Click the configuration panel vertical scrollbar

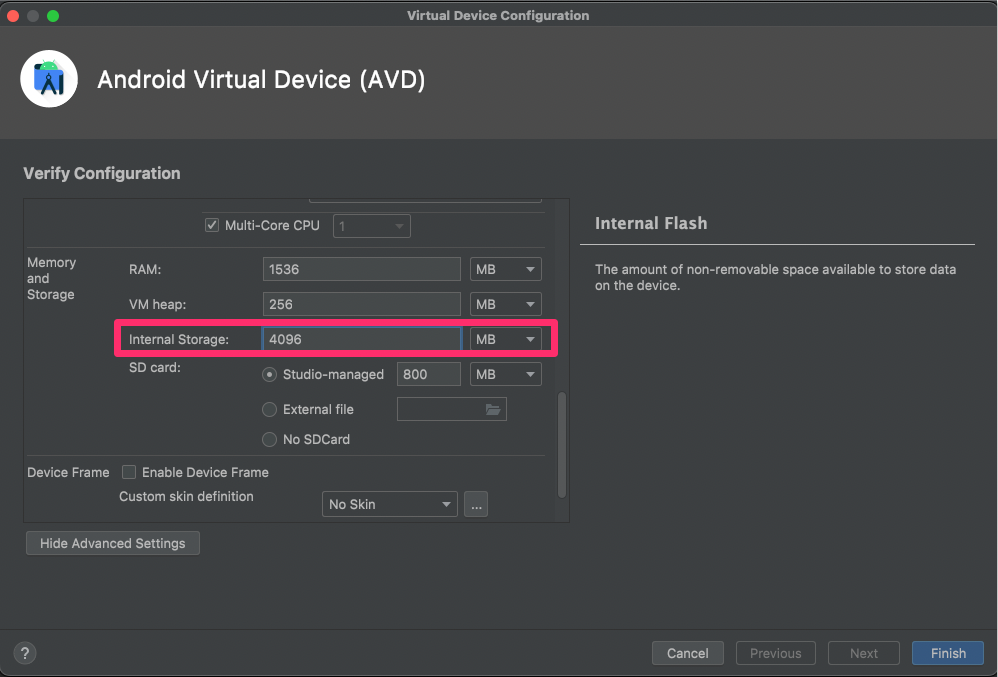coord(561,445)
